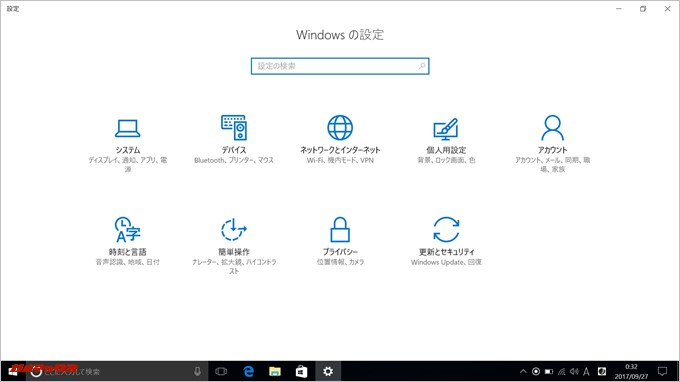Click the battery icon in system tray
This screenshot has height=382, width=680.
pyautogui.click(x=549, y=371)
